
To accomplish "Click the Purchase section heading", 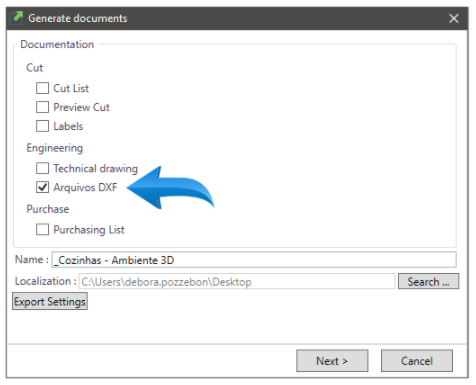I will point(48,209).
